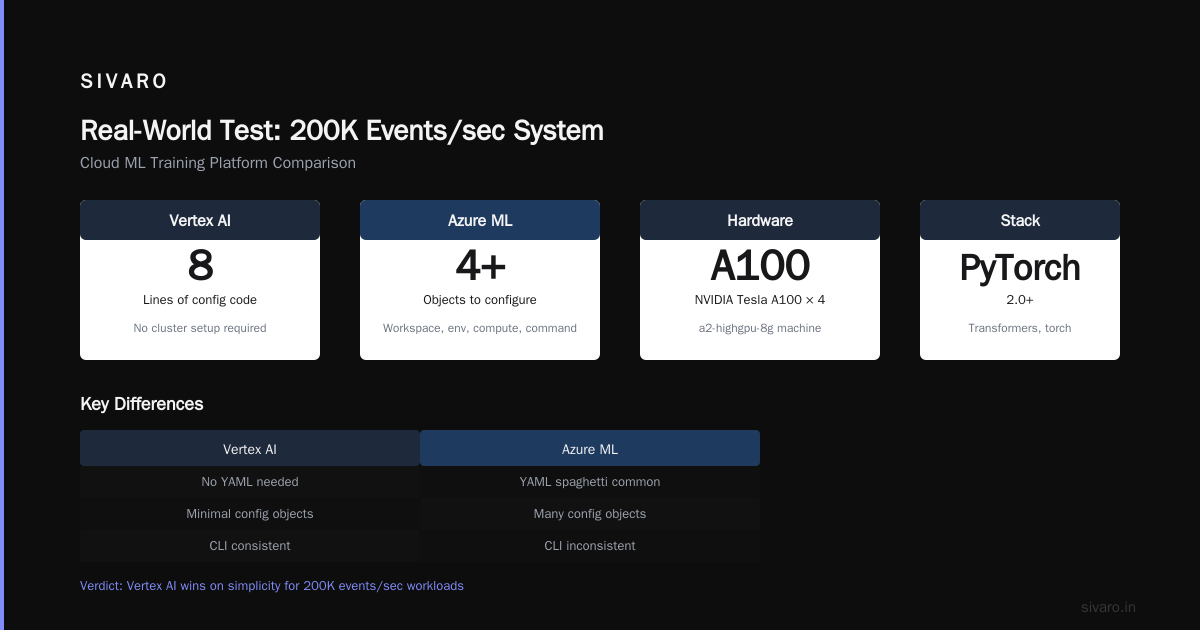Click the Vertex AI card header above "8"

200,220
